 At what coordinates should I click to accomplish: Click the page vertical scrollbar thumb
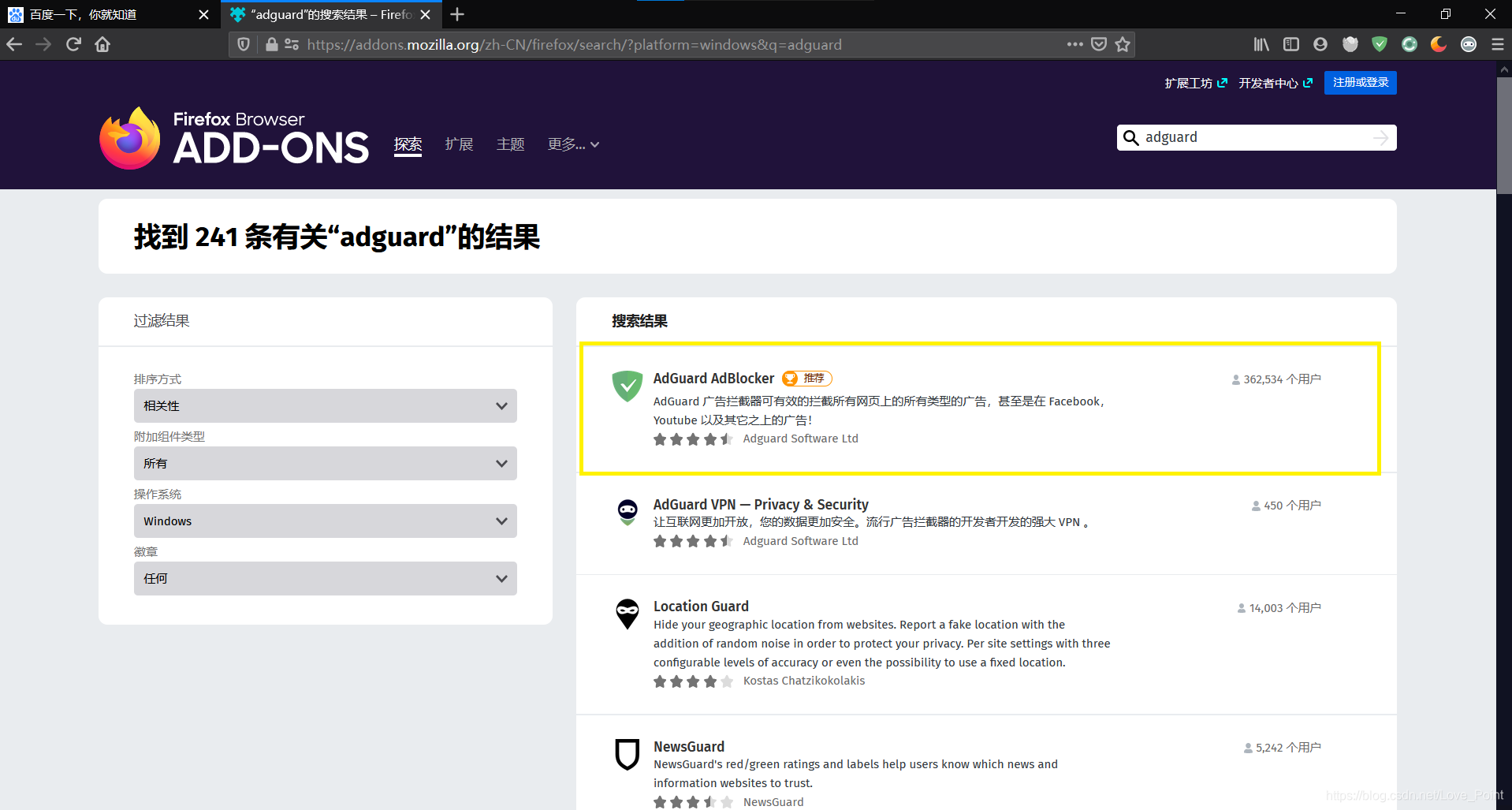click(x=1504, y=134)
